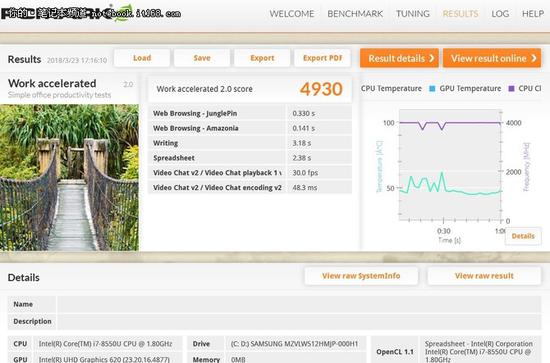Viewport: 550px width, 363px height.
Task: Click the Save results button
Action: [x=202, y=58]
